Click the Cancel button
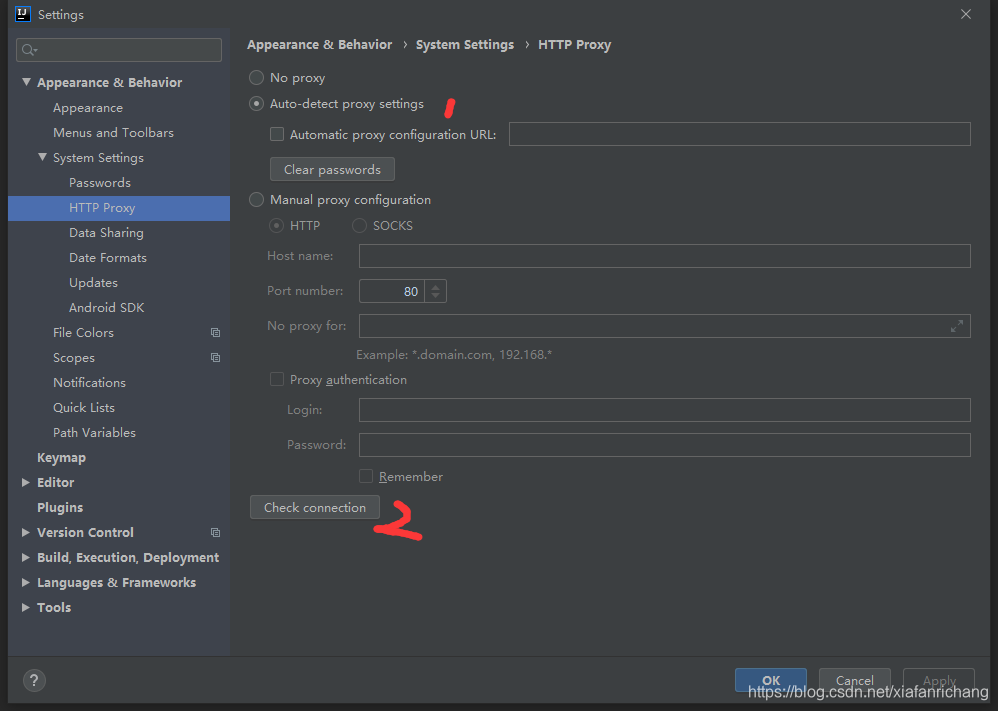This screenshot has height=711, width=998. (x=855, y=680)
